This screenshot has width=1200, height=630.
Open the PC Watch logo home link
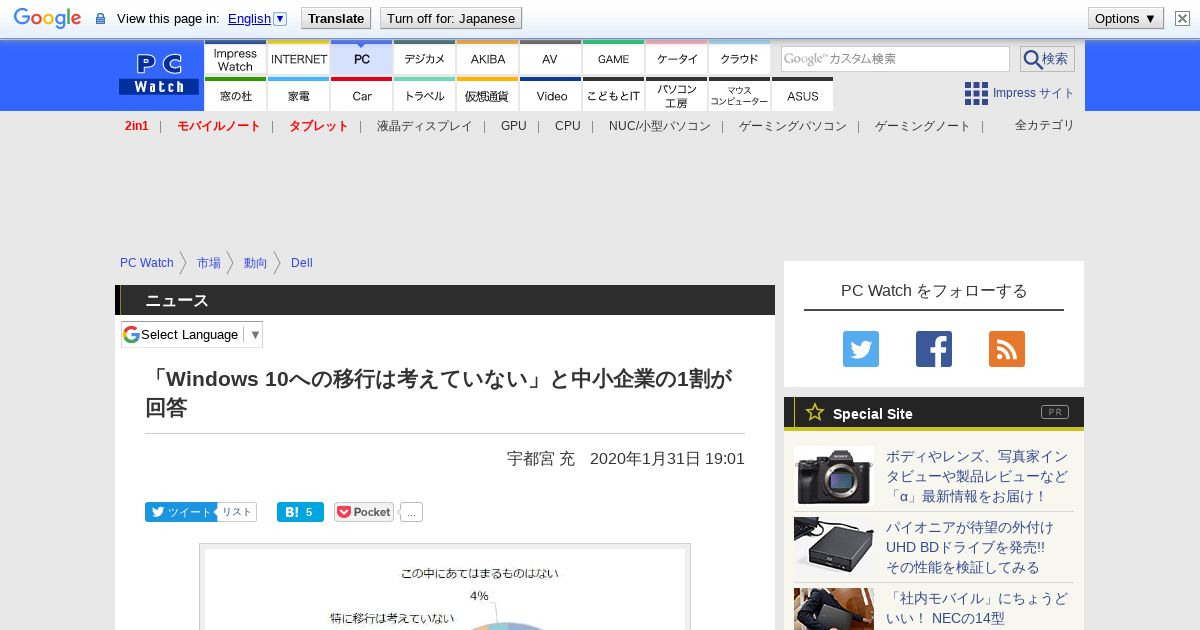coord(159,75)
